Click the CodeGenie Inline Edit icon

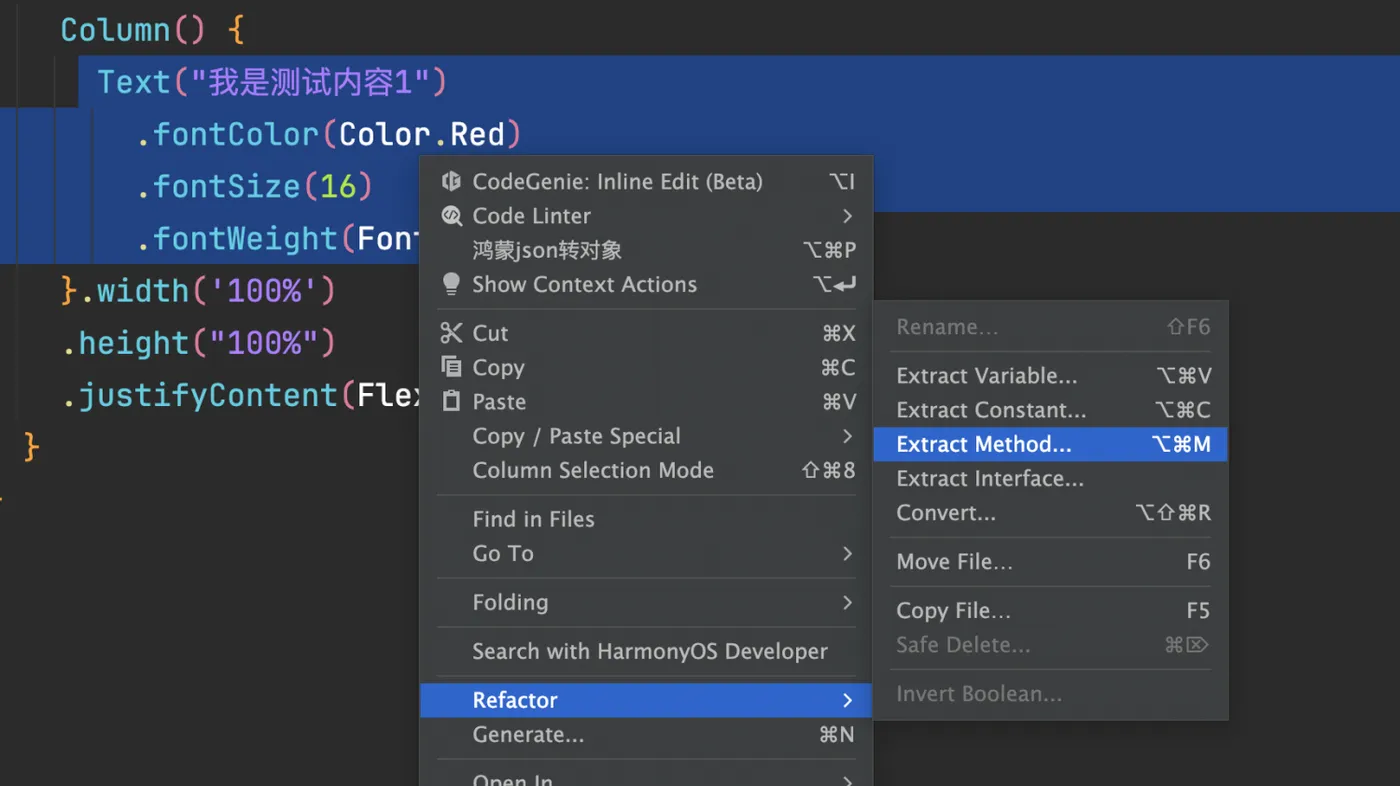(452, 181)
